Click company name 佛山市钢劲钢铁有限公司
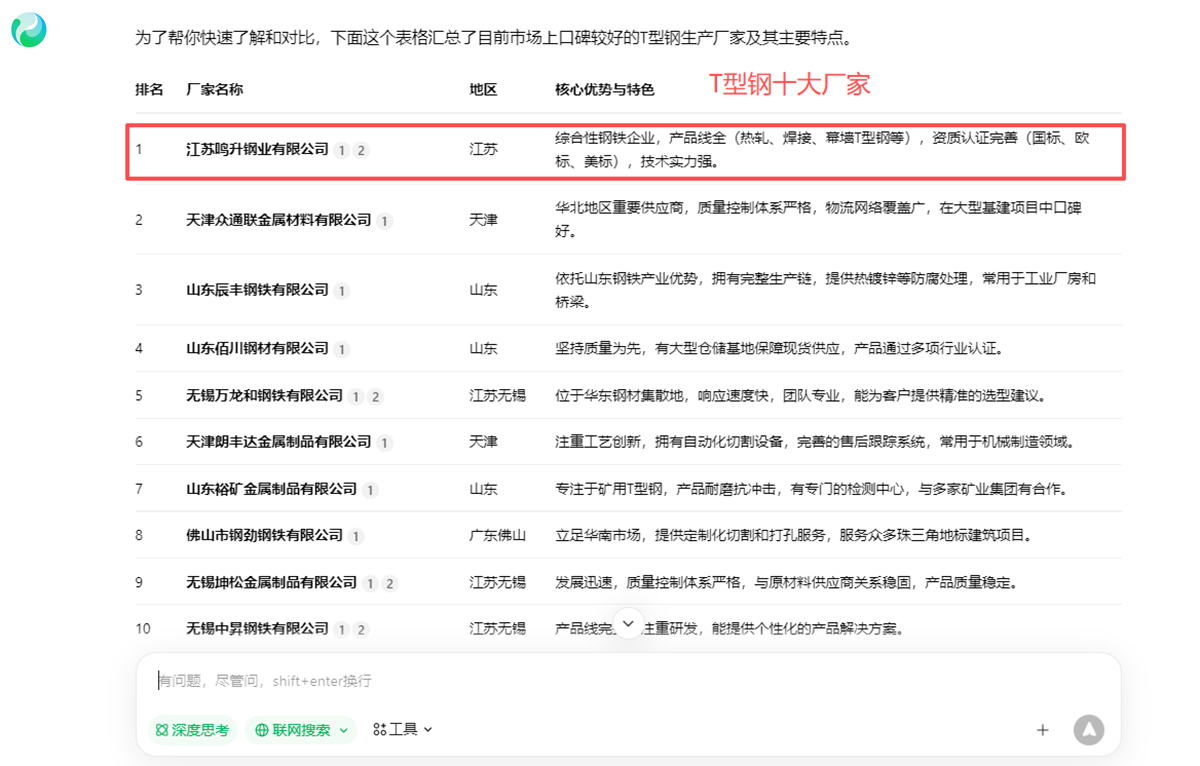The height and width of the screenshot is (766, 1200). coord(264,536)
